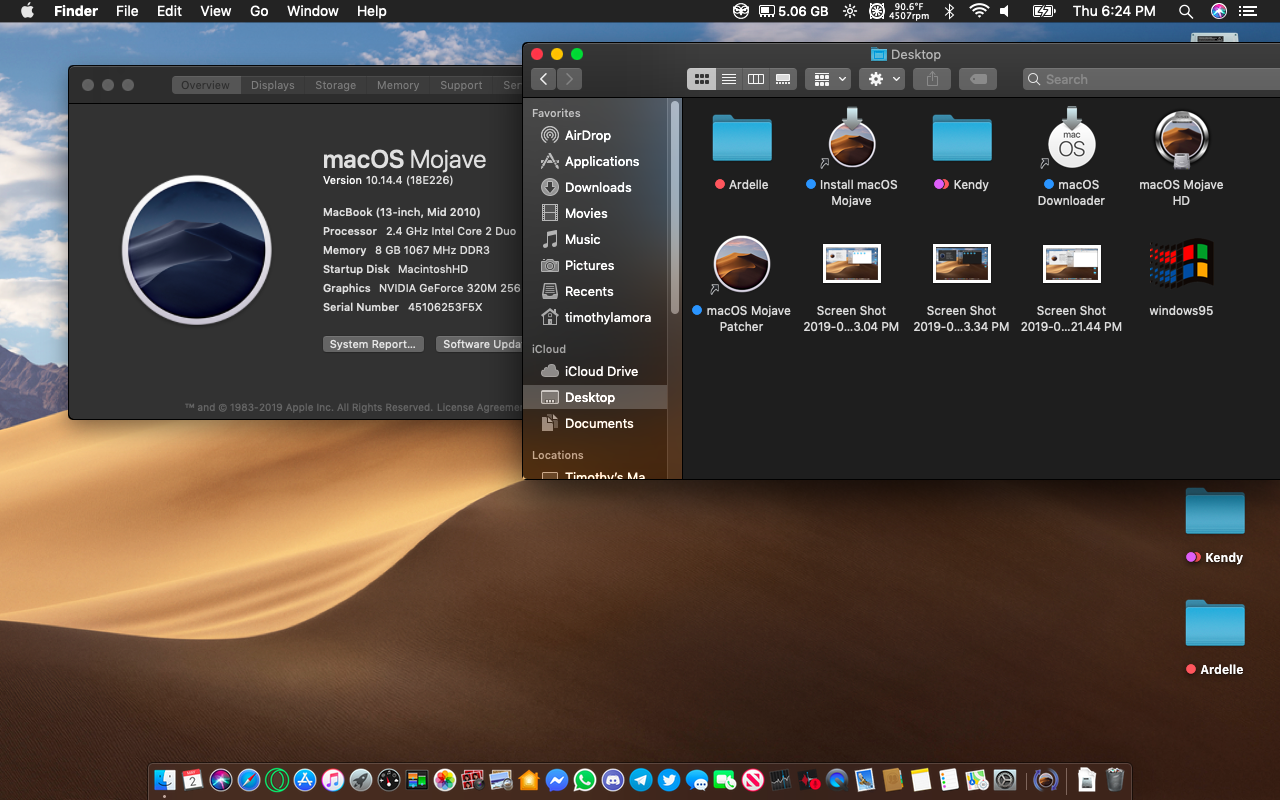The width and height of the screenshot is (1280, 800).
Task: Open Safari from the Dock
Action: coord(249,779)
